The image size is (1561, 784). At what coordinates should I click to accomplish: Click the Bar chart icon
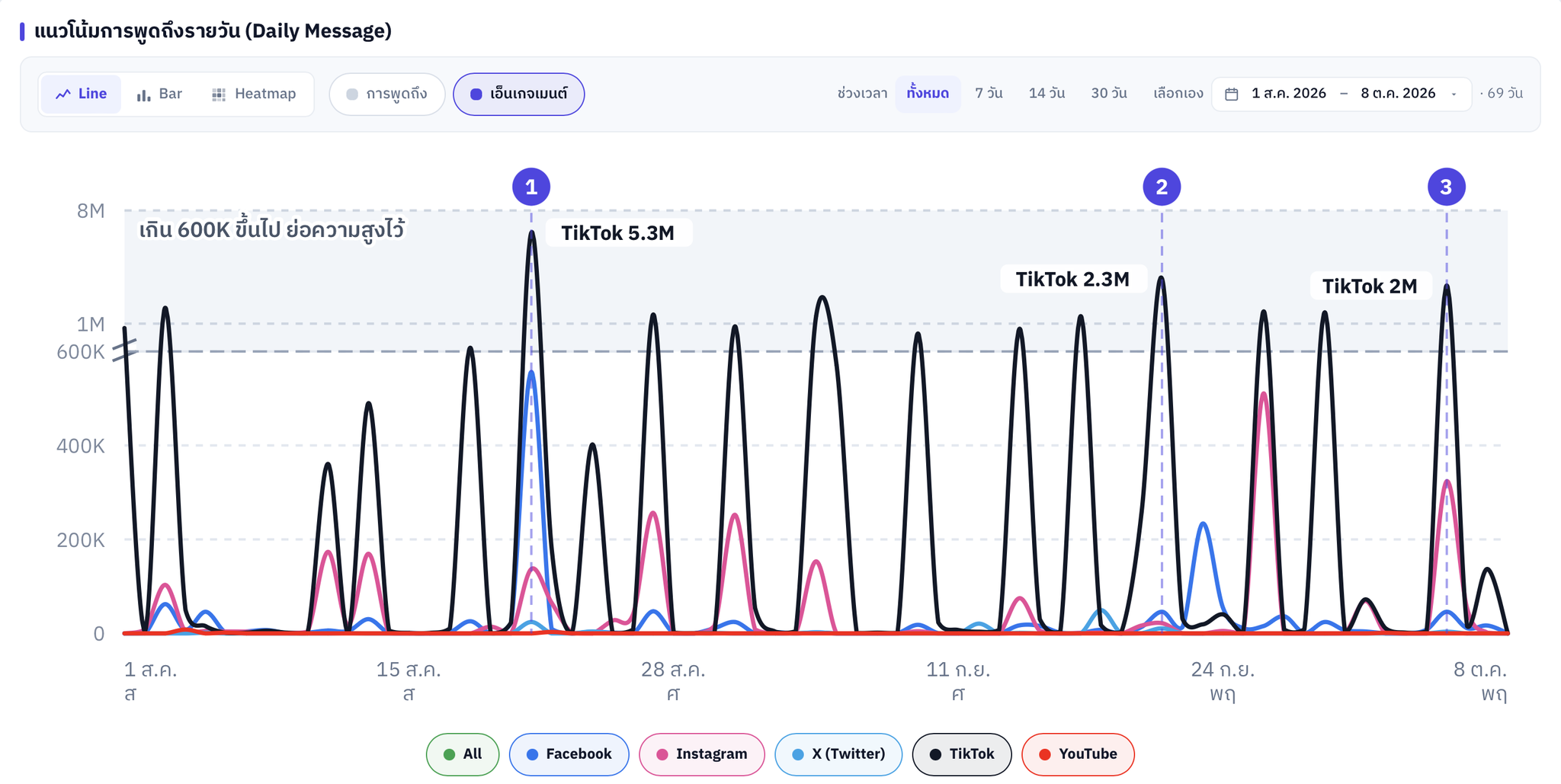143,94
